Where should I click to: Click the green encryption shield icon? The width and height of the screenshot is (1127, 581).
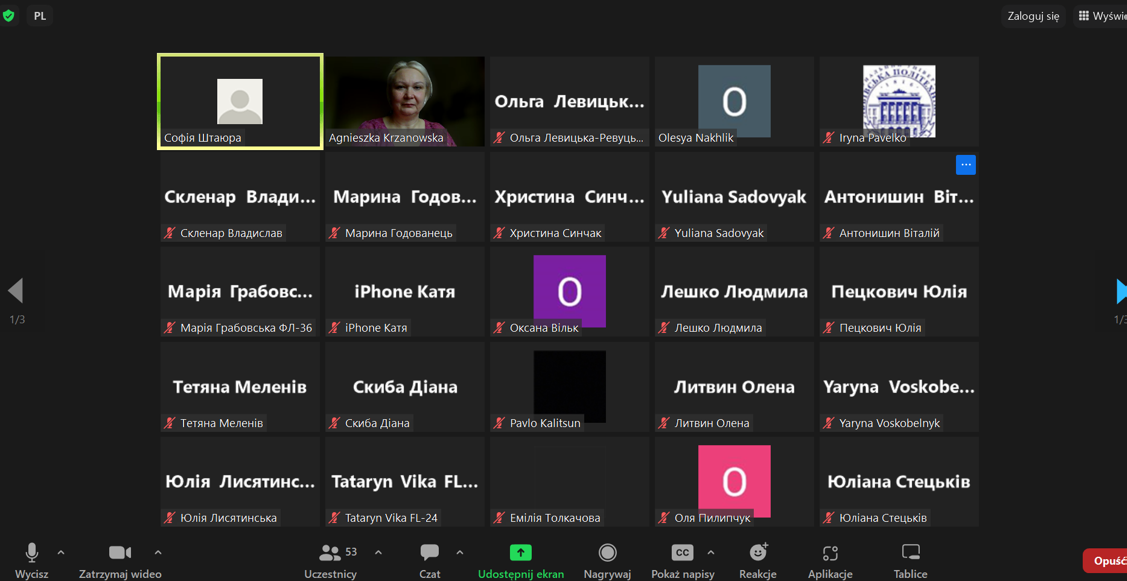[x=9, y=16]
